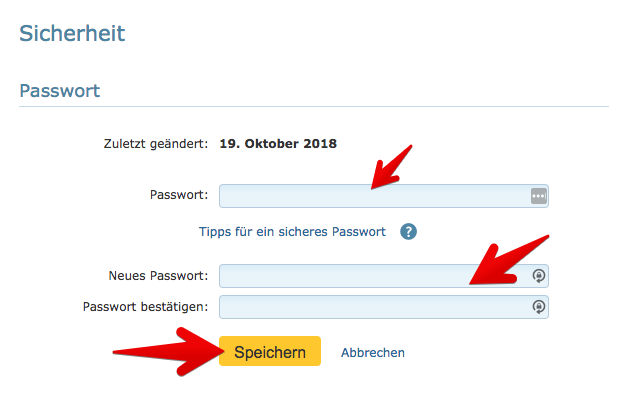This screenshot has height=418, width=640.
Task: Open the question mark help icon
Action: tap(408, 232)
